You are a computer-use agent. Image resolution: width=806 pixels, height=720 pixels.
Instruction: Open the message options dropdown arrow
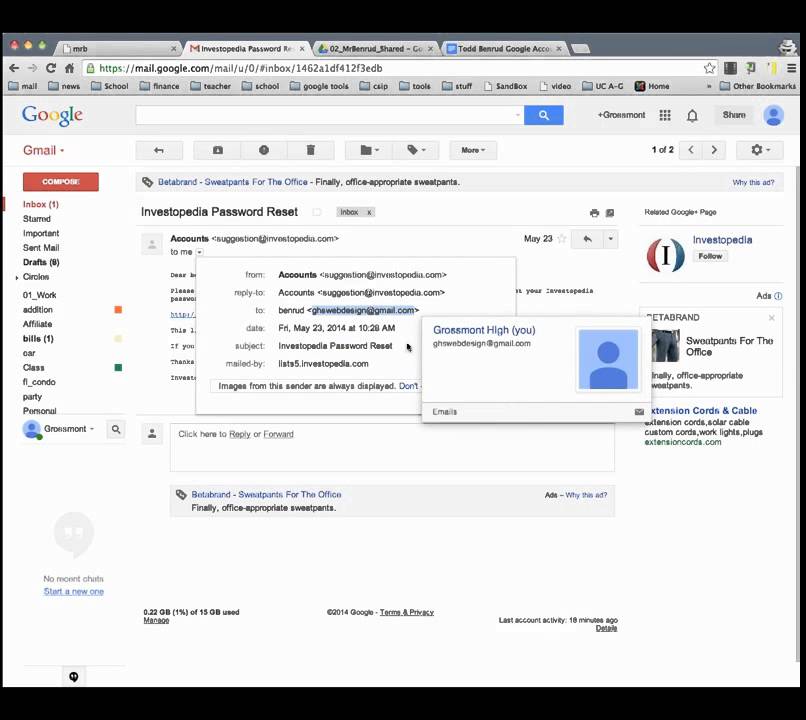pyautogui.click(x=610, y=239)
